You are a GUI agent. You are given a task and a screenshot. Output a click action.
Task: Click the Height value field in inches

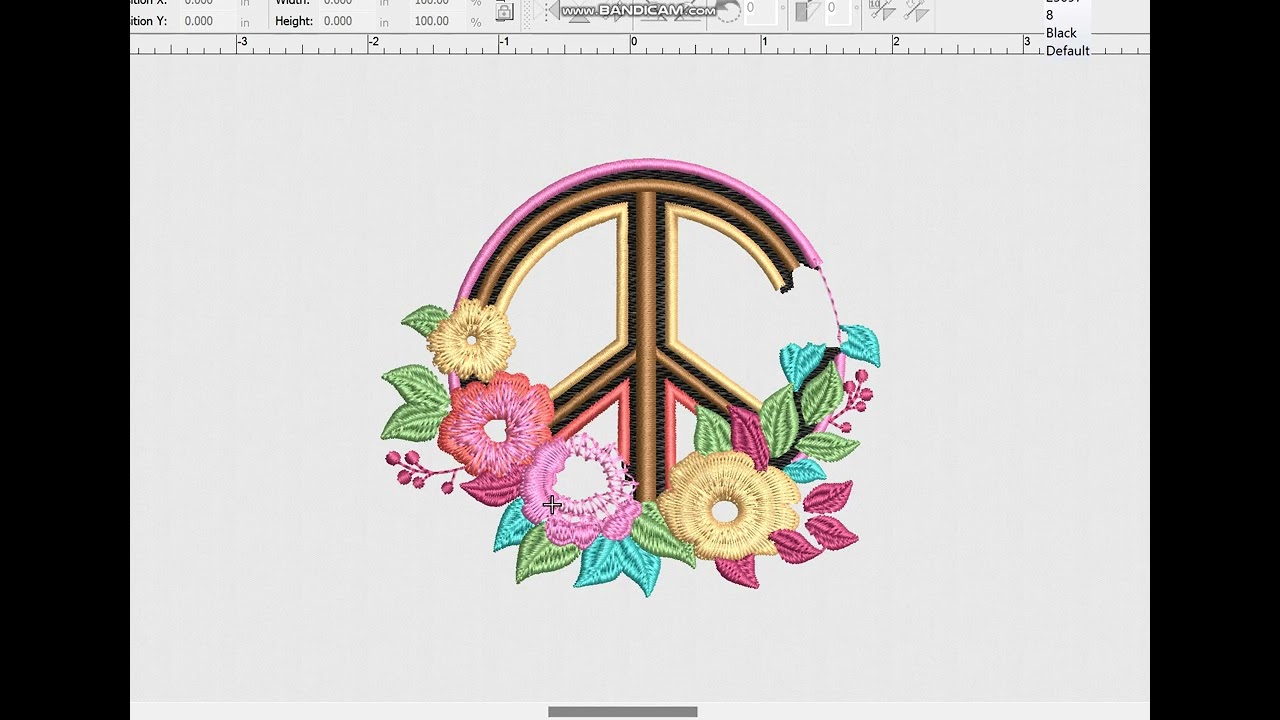(346, 21)
